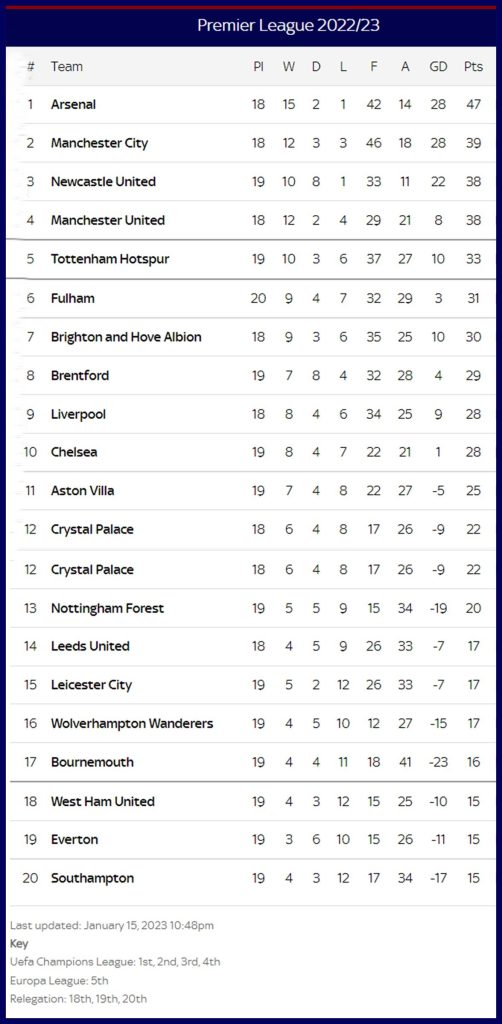This screenshot has height=1024, width=502.
Task: Open Newcastle United team link
Action: point(103,182)
